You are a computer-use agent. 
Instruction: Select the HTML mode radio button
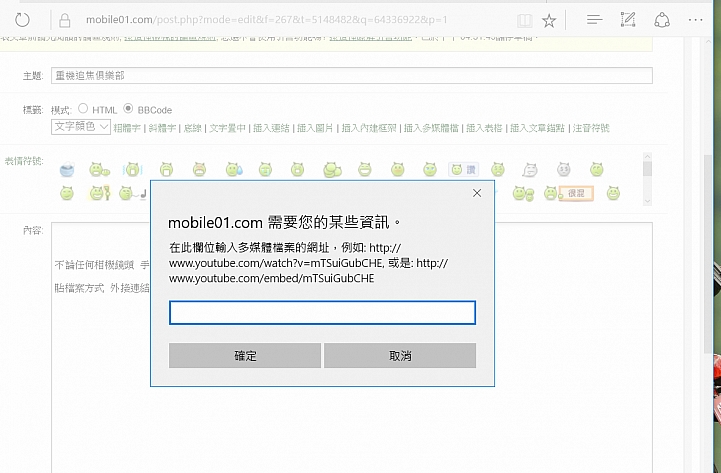(x=83, y=108)
